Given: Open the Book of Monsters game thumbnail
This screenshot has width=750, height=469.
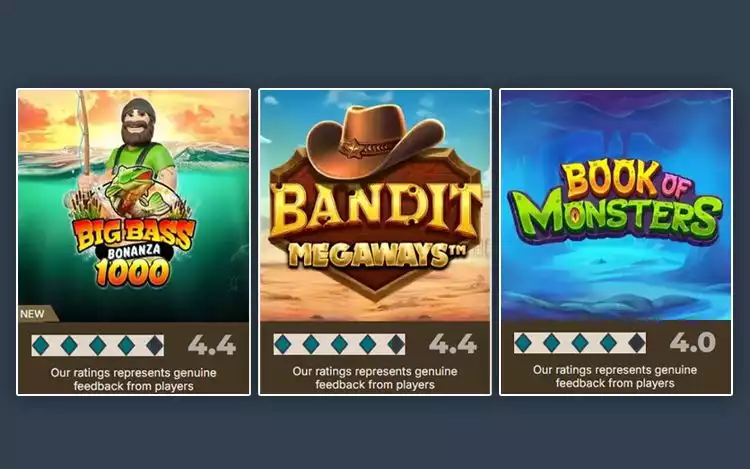Looking at the screenshot, I should (x=616, y=205).
